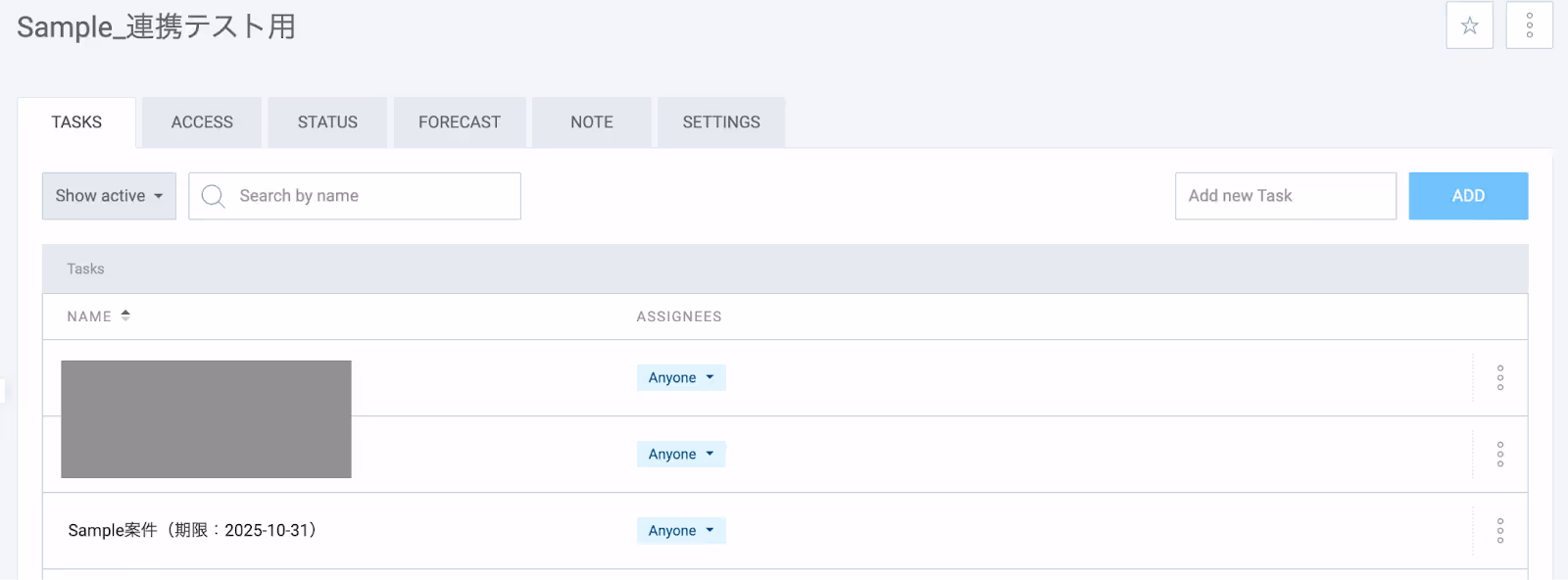
Task: Open the FORECAST tab
Action: 460,122
